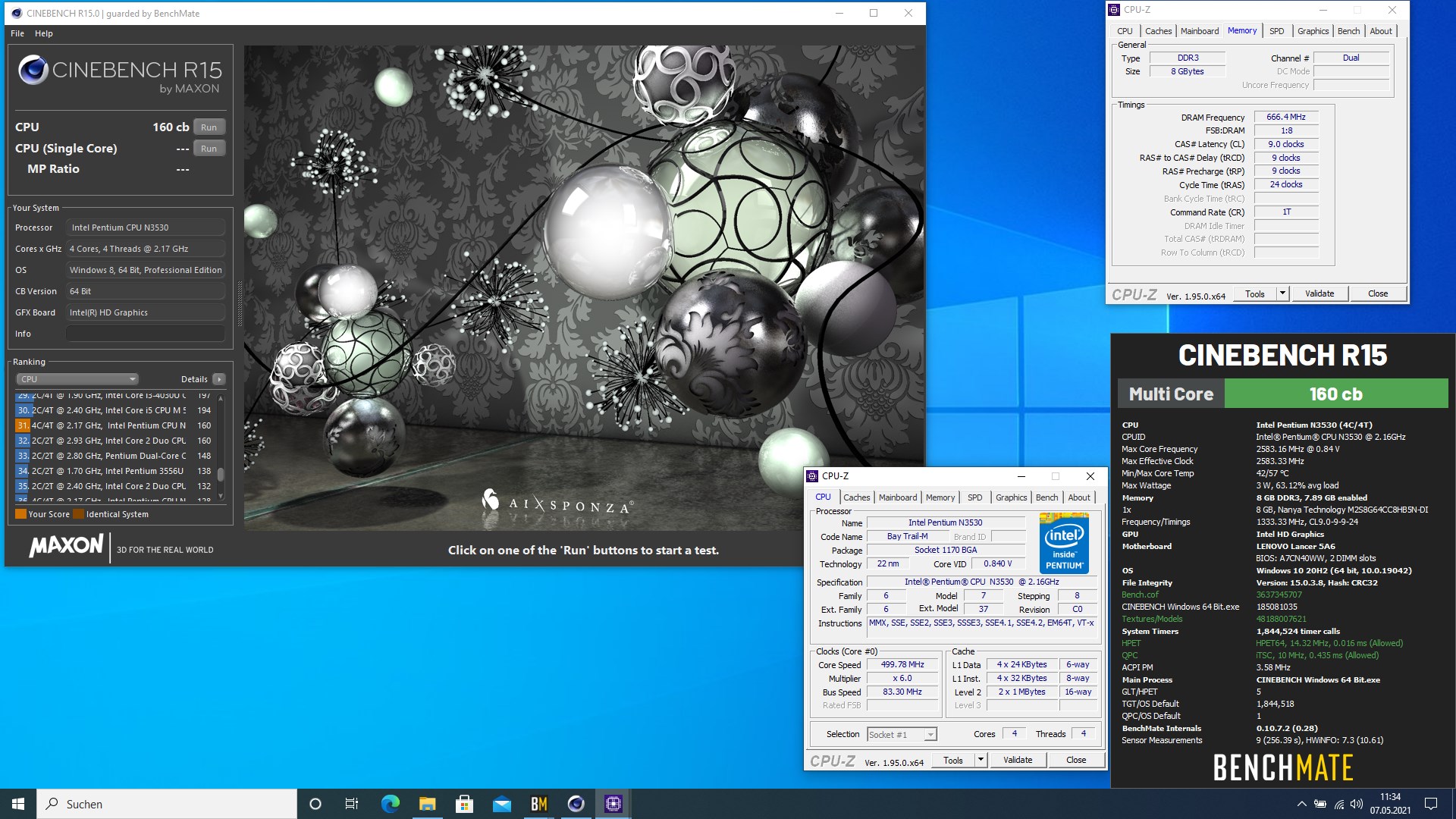
Task: Click Processor field Intel Pentium CPU N3530
Action: pyautogui.click(x=146, y=227)
